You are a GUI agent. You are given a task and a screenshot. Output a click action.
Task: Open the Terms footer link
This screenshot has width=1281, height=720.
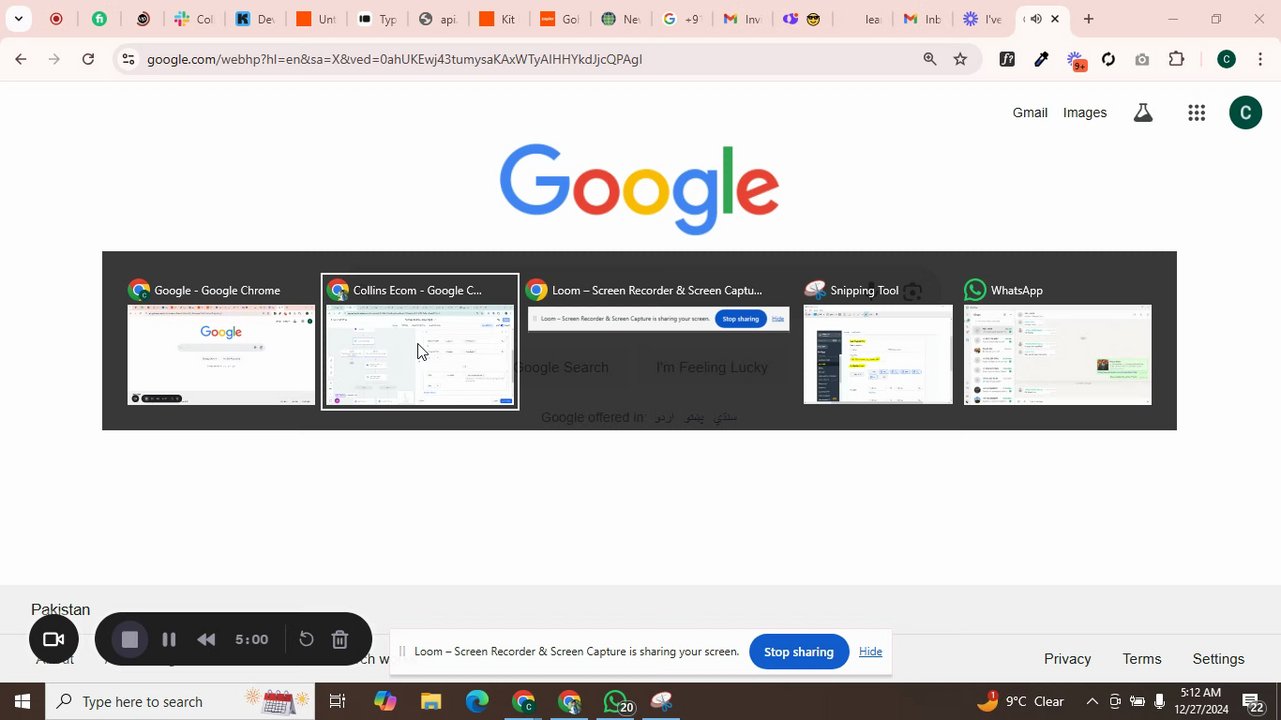point(1142,659)
